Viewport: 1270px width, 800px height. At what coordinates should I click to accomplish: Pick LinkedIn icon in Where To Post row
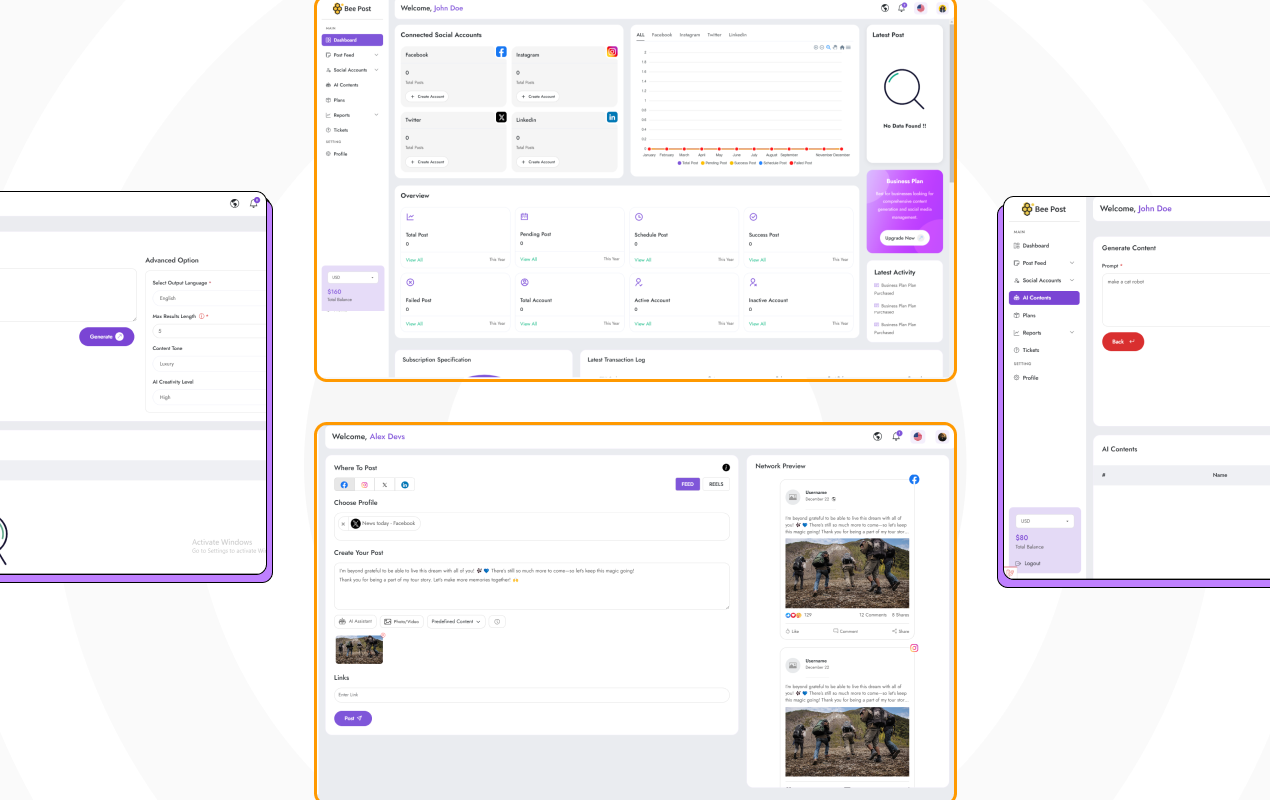click(405, 484)
